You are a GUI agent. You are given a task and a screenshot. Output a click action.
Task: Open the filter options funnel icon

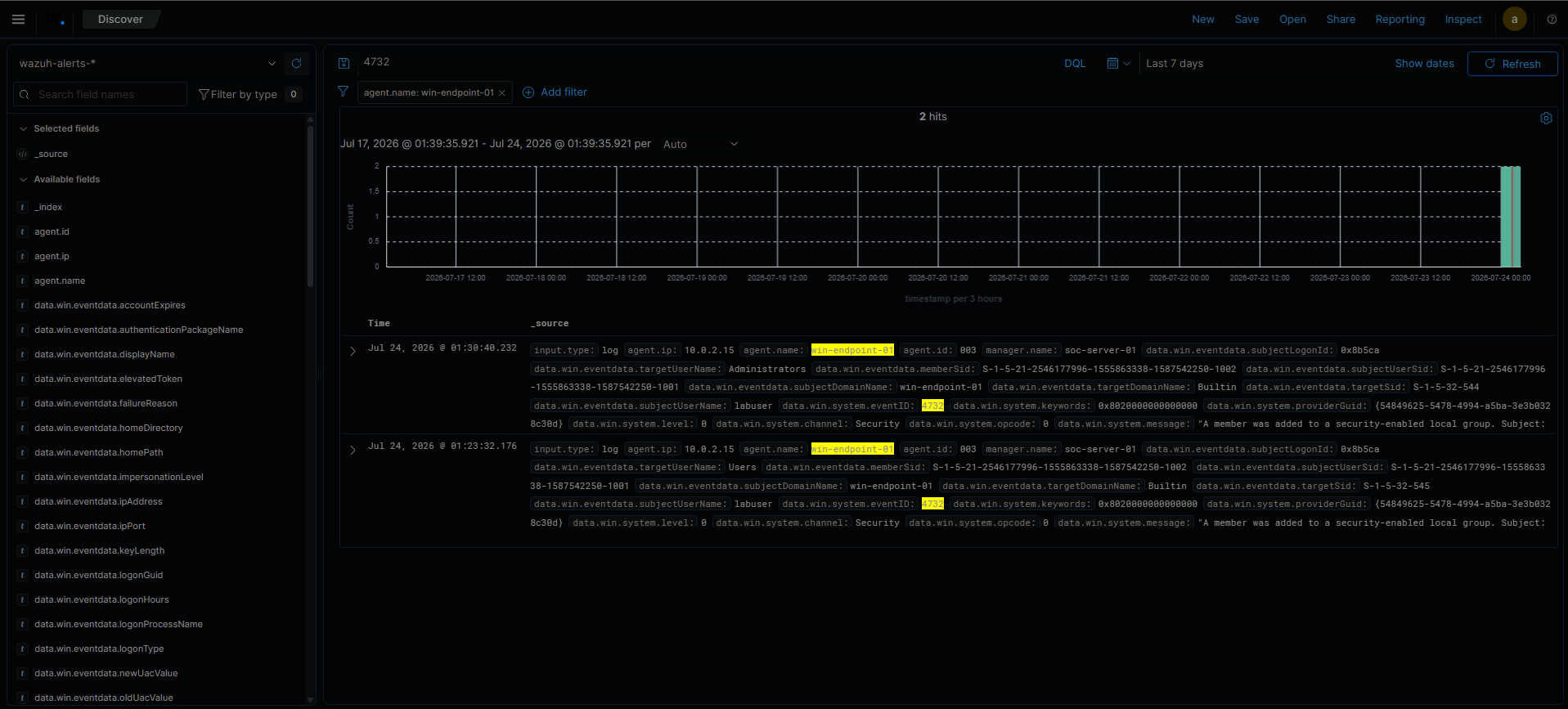click(x=344, y=92)
